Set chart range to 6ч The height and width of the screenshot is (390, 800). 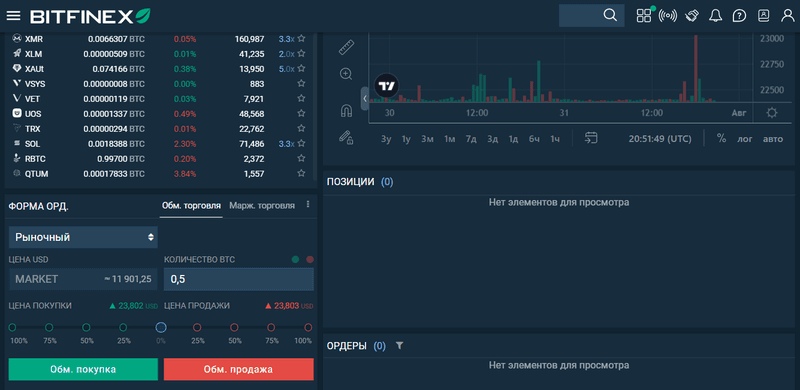(534, 139)
